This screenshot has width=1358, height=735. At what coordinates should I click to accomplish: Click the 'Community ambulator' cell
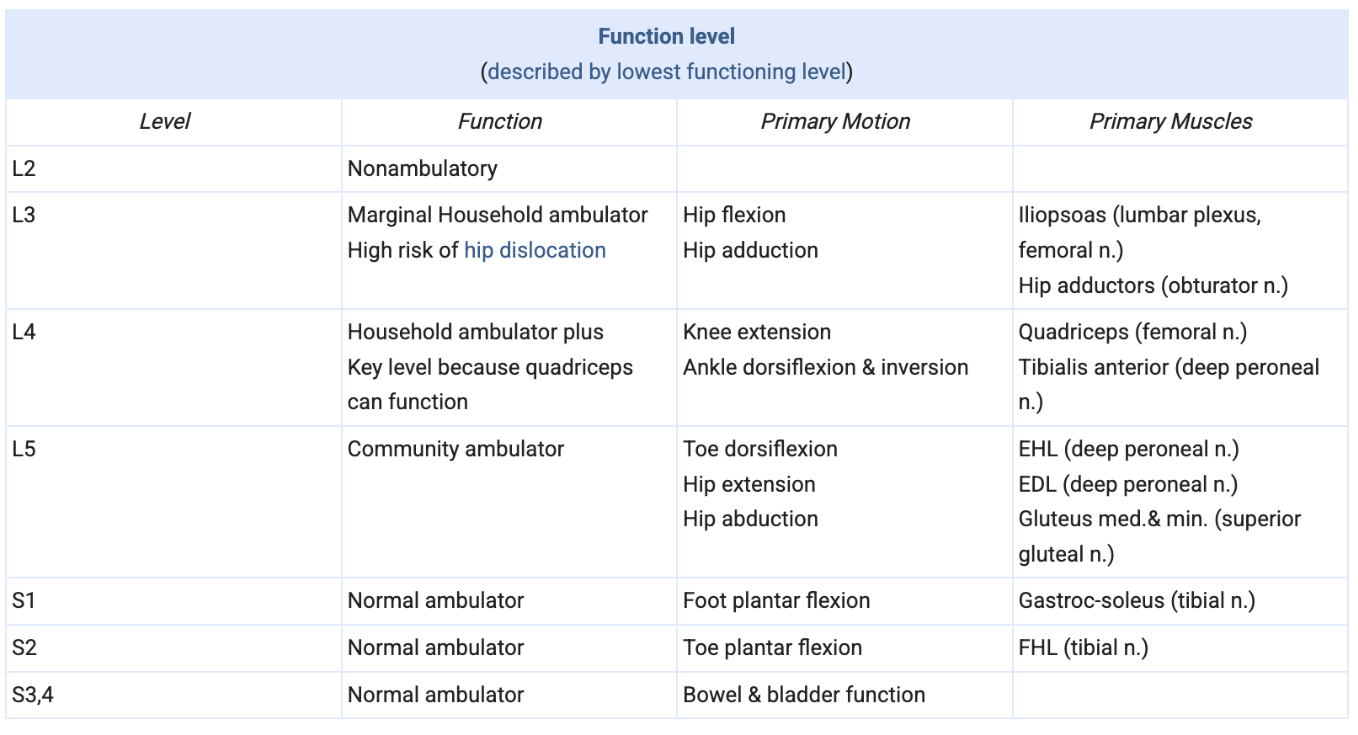coord(455,449)
